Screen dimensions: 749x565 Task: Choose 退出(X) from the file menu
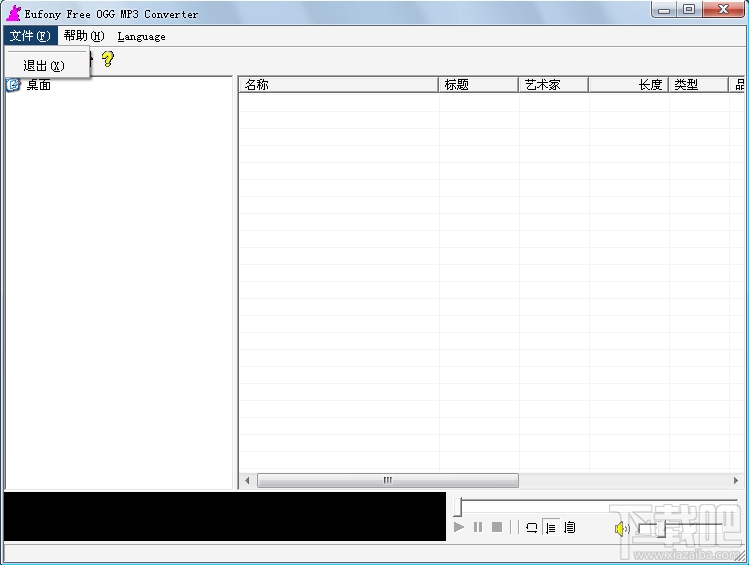47,65
